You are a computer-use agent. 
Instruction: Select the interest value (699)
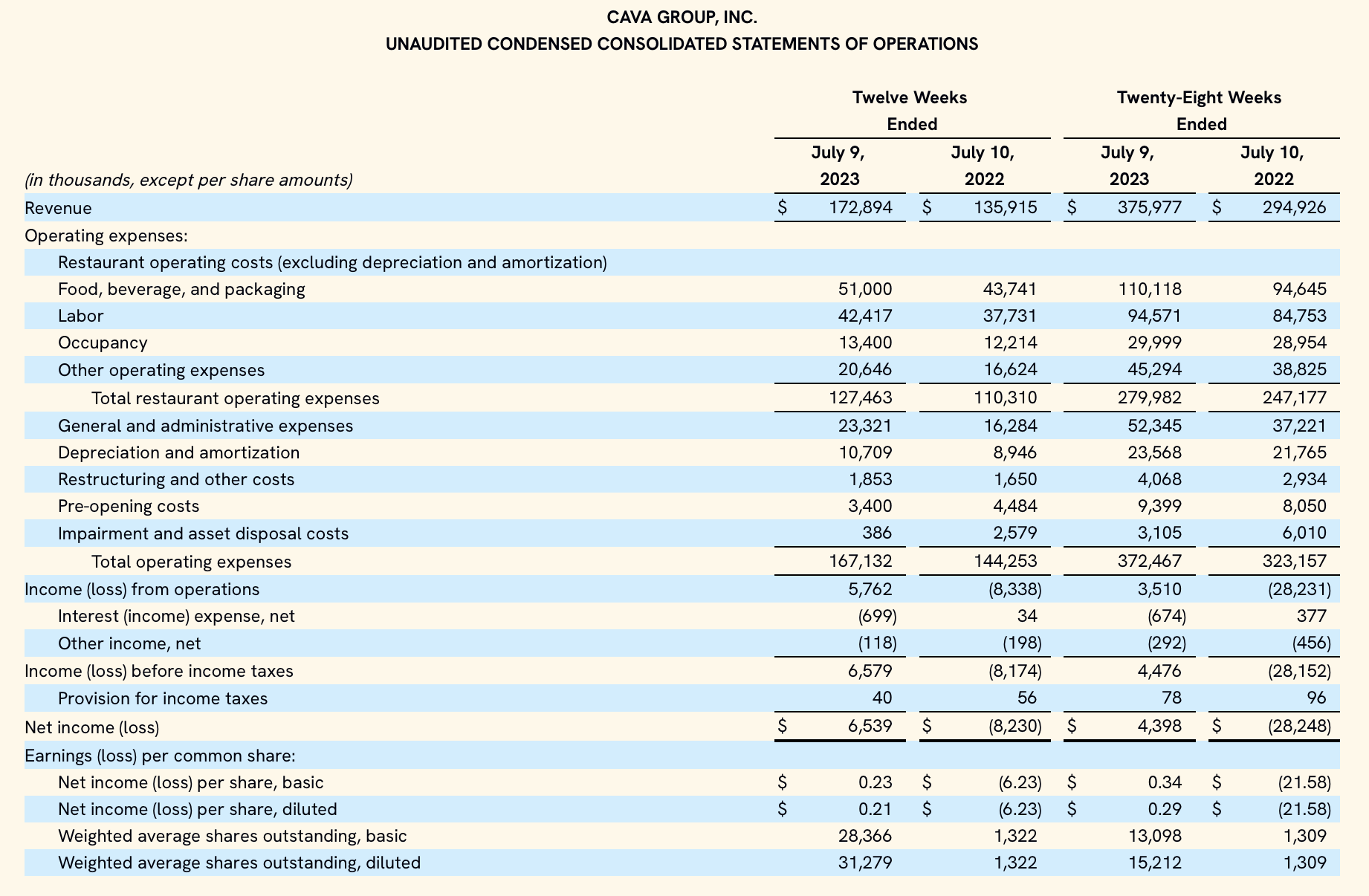[877, 616]
